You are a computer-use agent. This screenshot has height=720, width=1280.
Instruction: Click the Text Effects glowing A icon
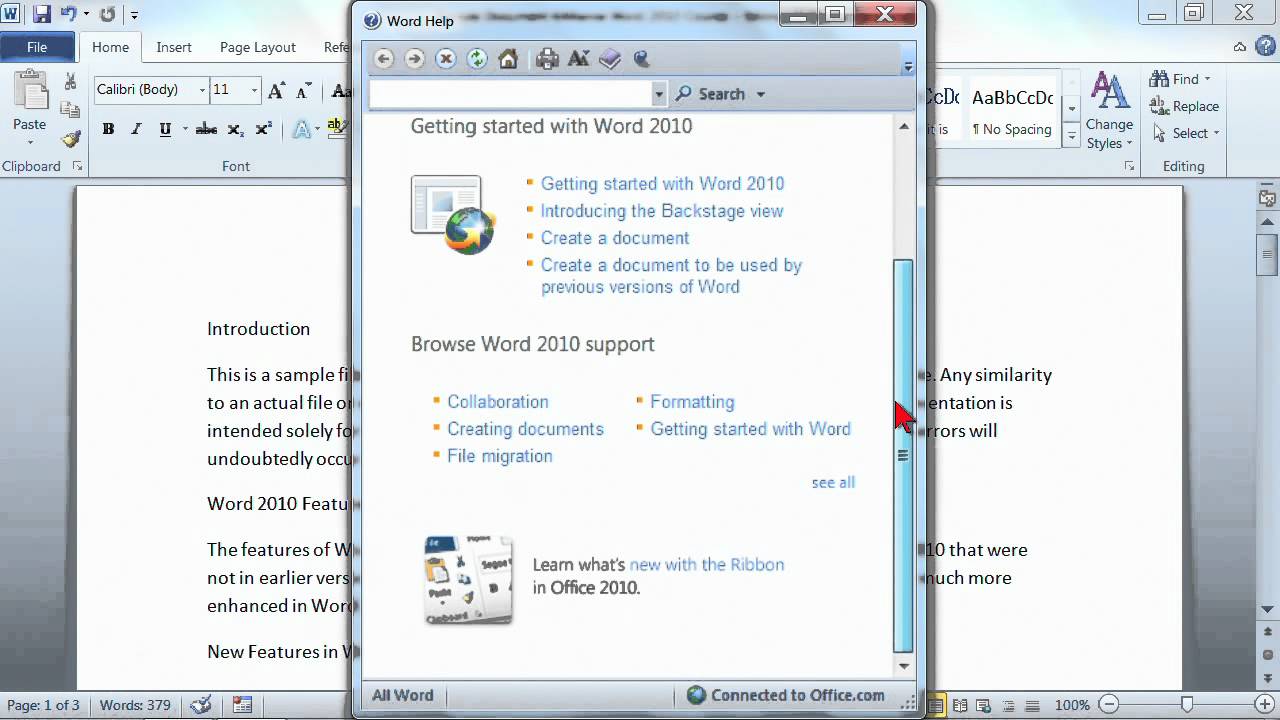pyautogui.click(x=303, y=129)
